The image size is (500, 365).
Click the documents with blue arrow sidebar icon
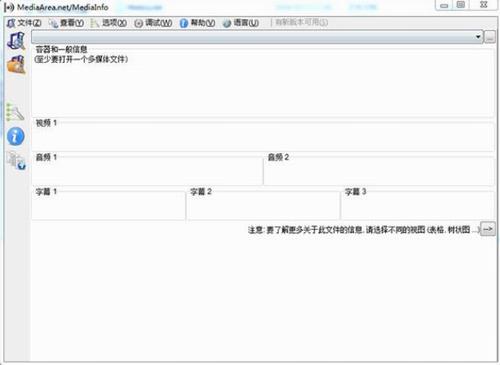tap(16, 160)
